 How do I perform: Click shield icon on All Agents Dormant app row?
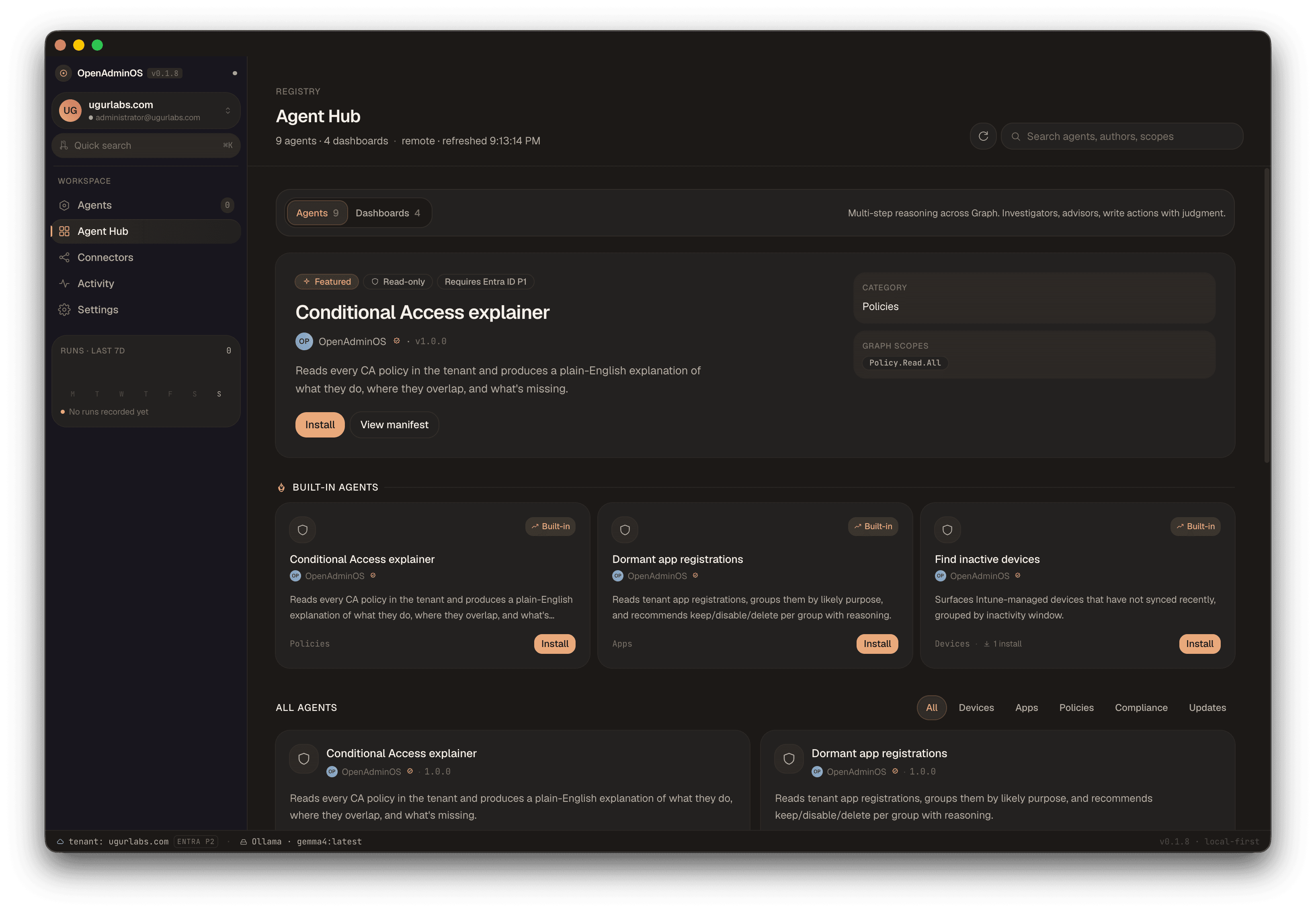(x=789, y=758)
